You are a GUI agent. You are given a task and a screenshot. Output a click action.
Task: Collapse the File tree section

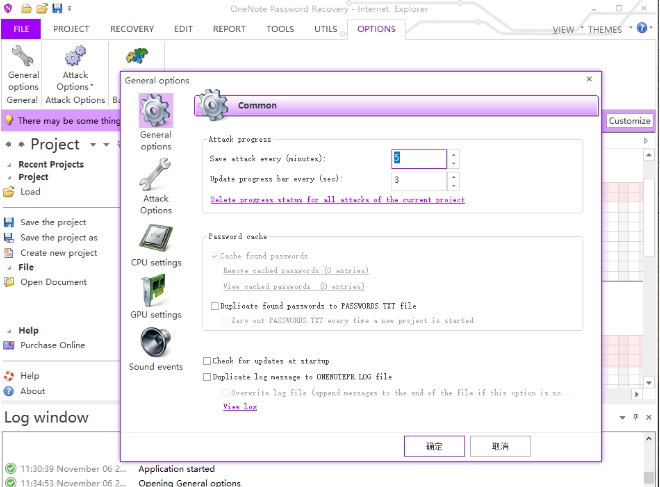(x=9, y=268)
